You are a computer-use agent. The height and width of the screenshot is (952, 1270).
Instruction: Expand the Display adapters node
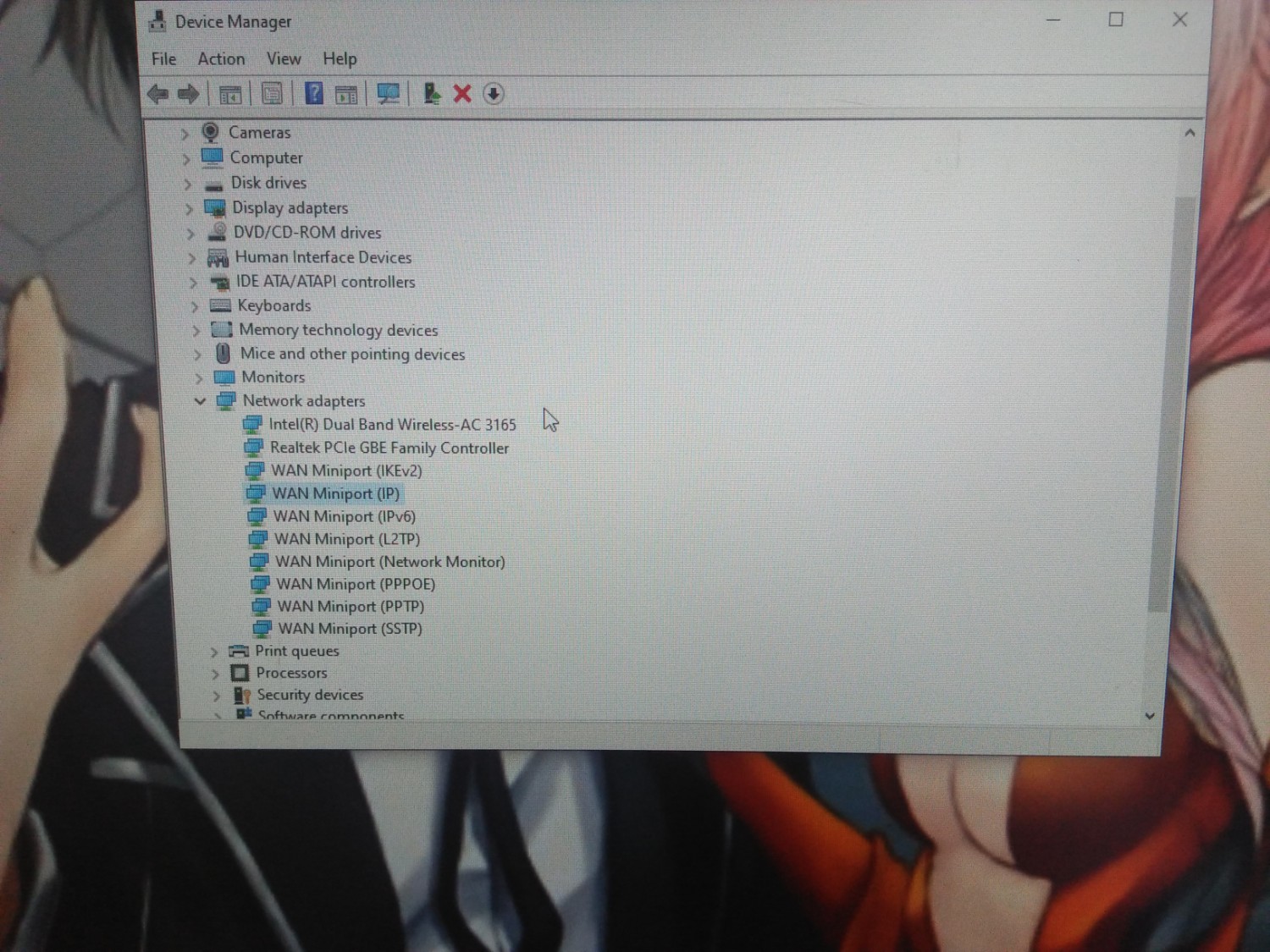(x=190, y=208)
